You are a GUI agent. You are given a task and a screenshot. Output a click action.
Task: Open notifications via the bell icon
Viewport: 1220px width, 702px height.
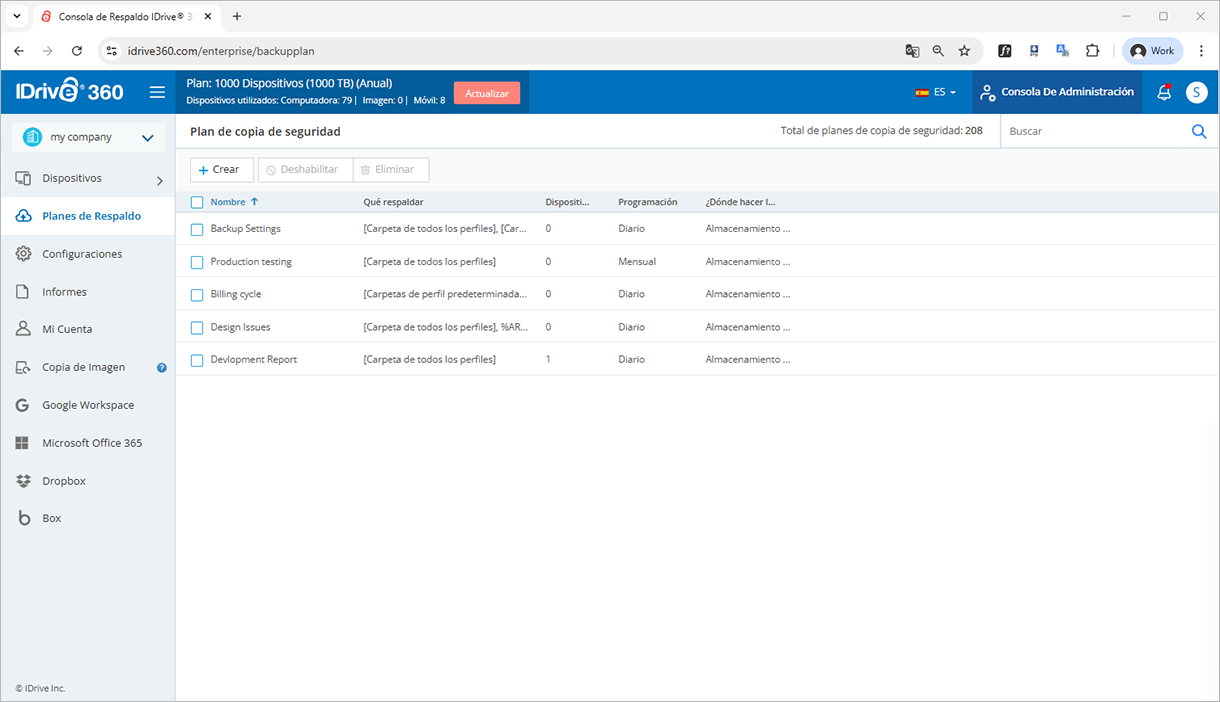coord(1163,91)
